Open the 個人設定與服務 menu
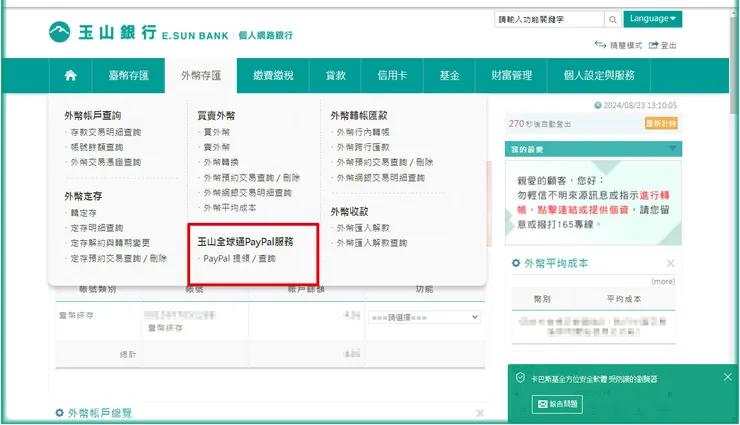 (599, 75)
